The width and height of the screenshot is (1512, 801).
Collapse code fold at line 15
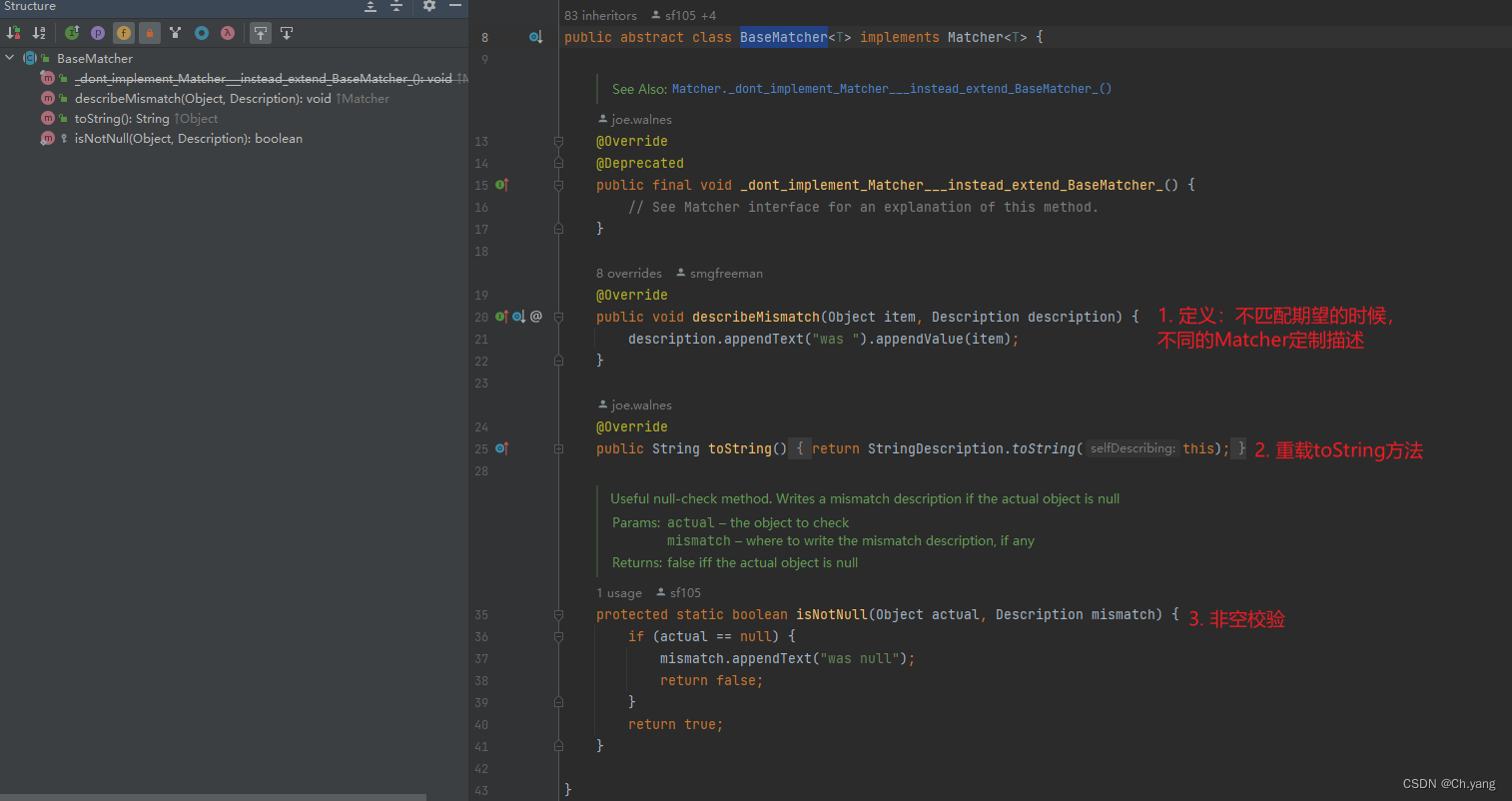[x=558, y=185]
